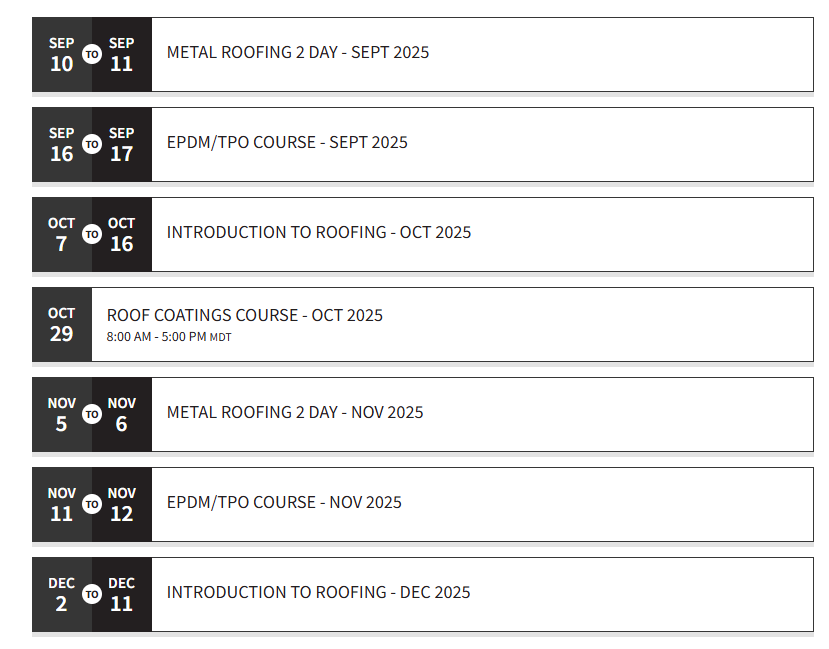
Task: Click the TO badge between Sep 16 and 17
Action: (92, 144)
